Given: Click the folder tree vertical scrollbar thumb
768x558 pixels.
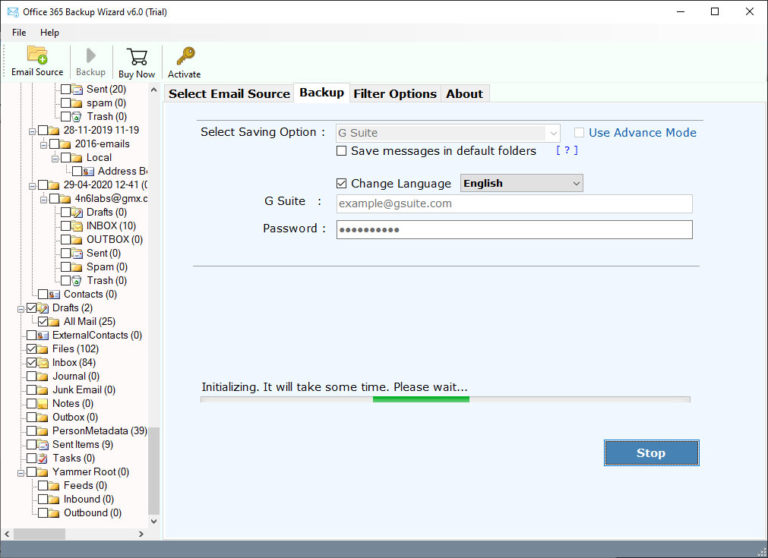Looking at the screenshot, I should [x=154, y=471].
